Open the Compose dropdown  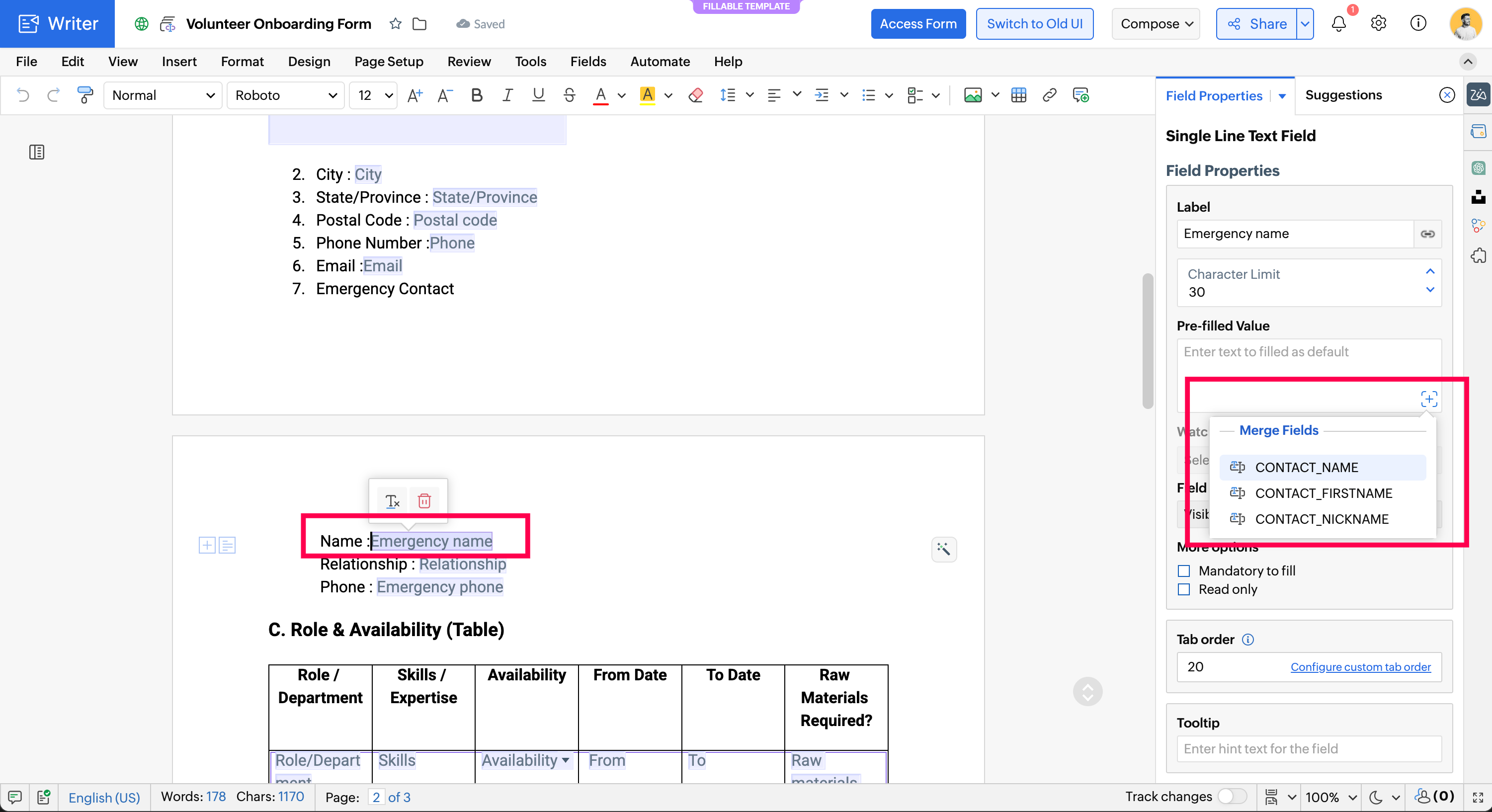[x=1156, y=24]
